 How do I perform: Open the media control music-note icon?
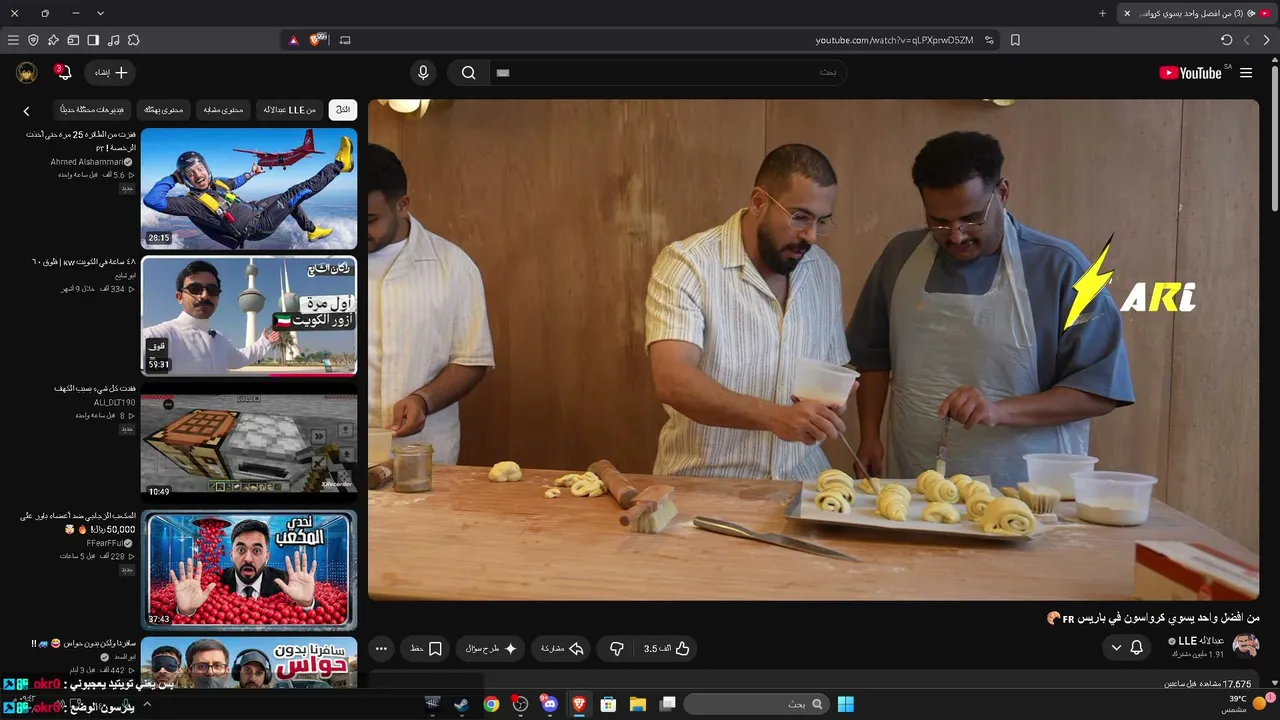(113, 40)
